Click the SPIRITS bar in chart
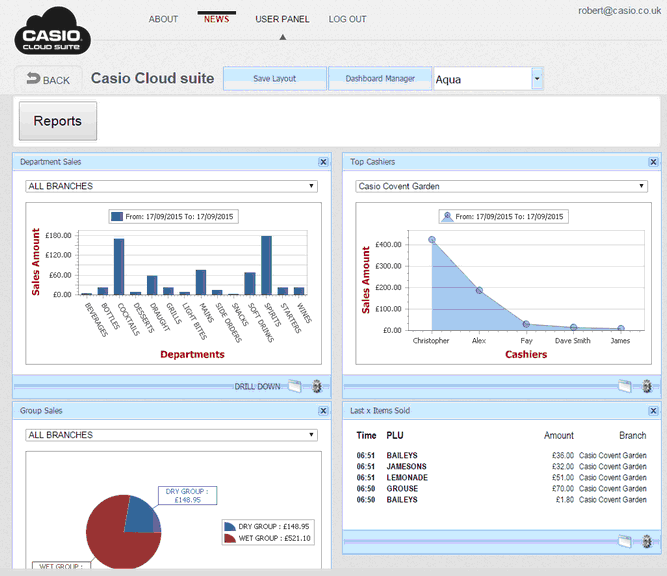The height and width of the screenshot is (576, 667). [x=266, y=265]
